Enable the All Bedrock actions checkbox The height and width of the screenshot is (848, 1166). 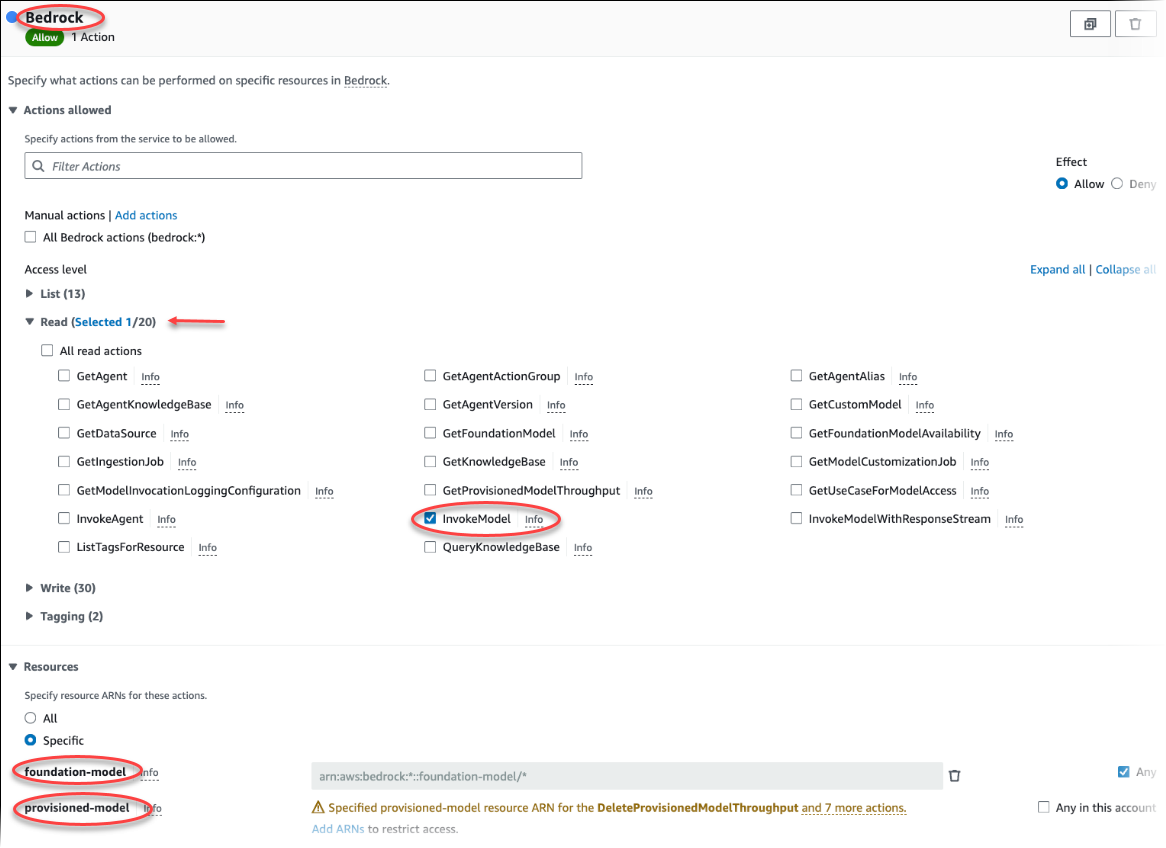click(30, 237)
